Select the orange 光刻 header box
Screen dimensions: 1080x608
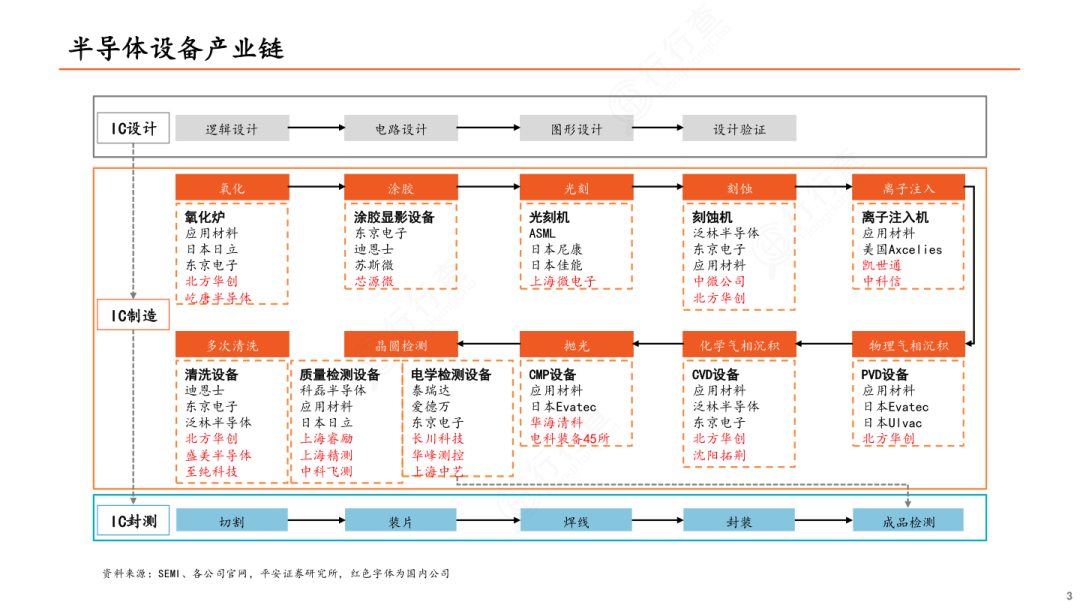click(x=576, y=188)
